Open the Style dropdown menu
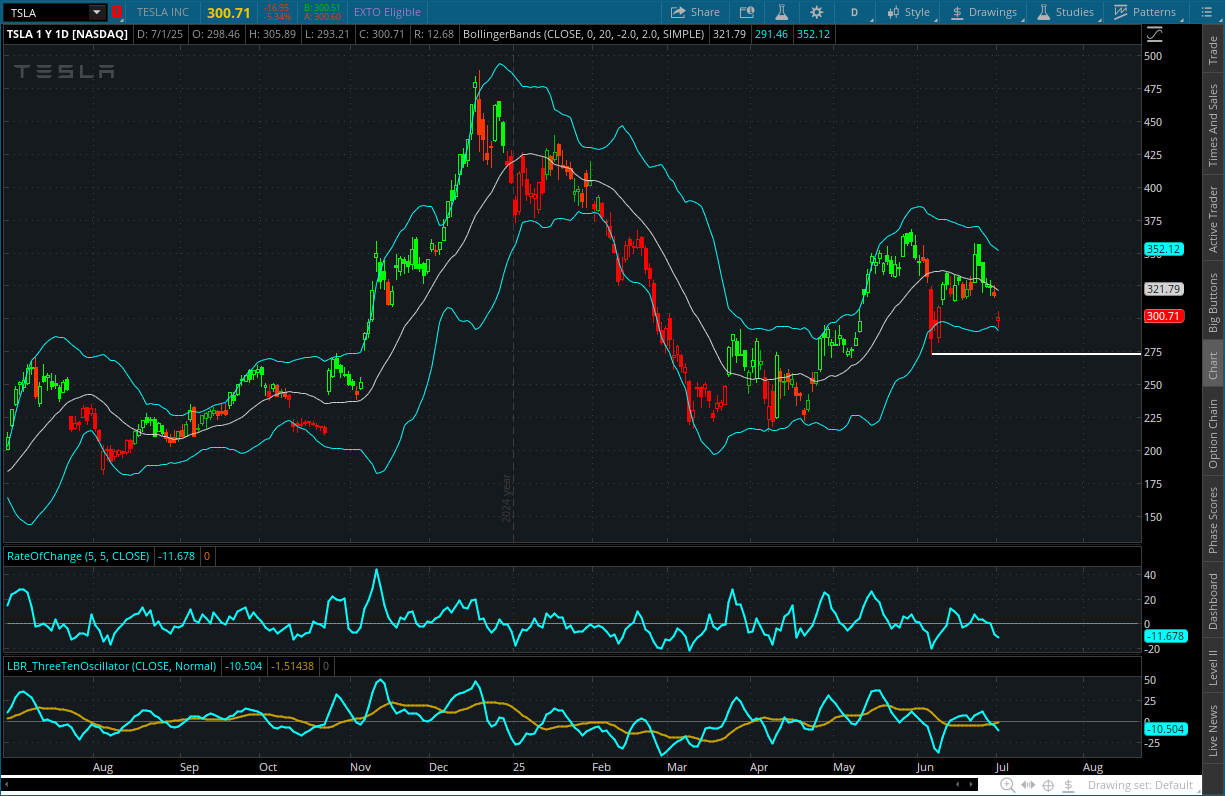 click(x=908, y=12)
